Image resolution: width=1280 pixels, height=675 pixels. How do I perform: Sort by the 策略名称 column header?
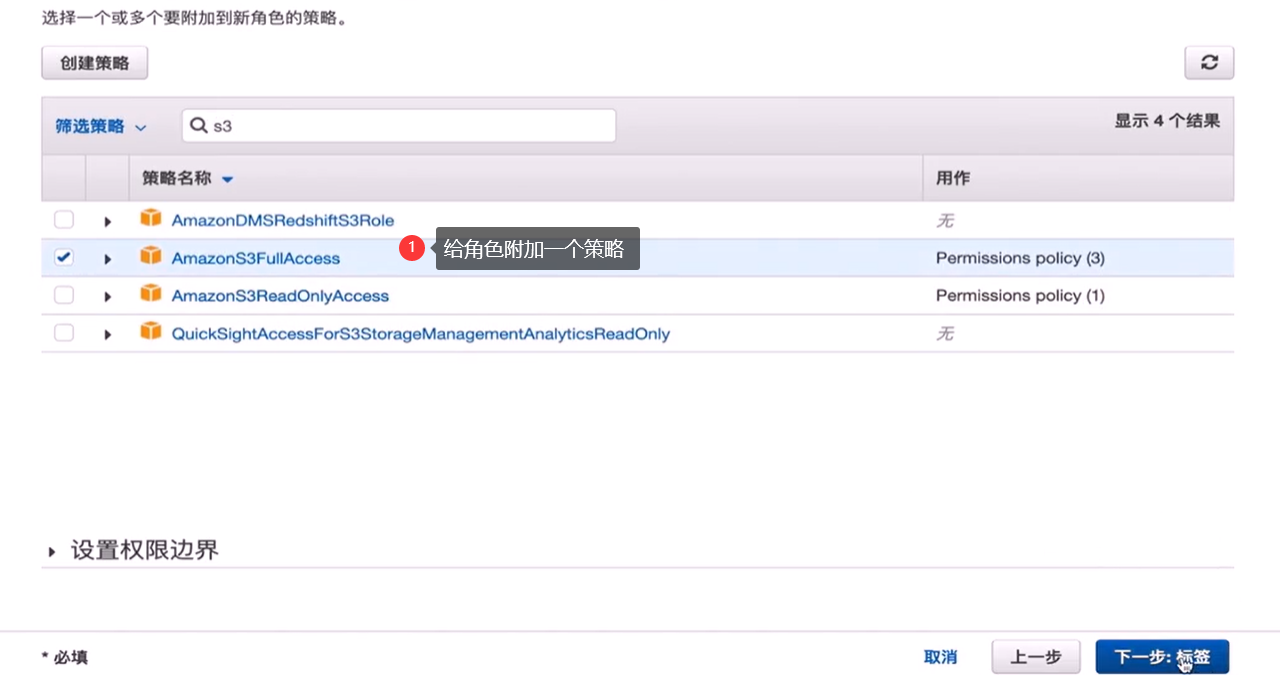[187, 178]
